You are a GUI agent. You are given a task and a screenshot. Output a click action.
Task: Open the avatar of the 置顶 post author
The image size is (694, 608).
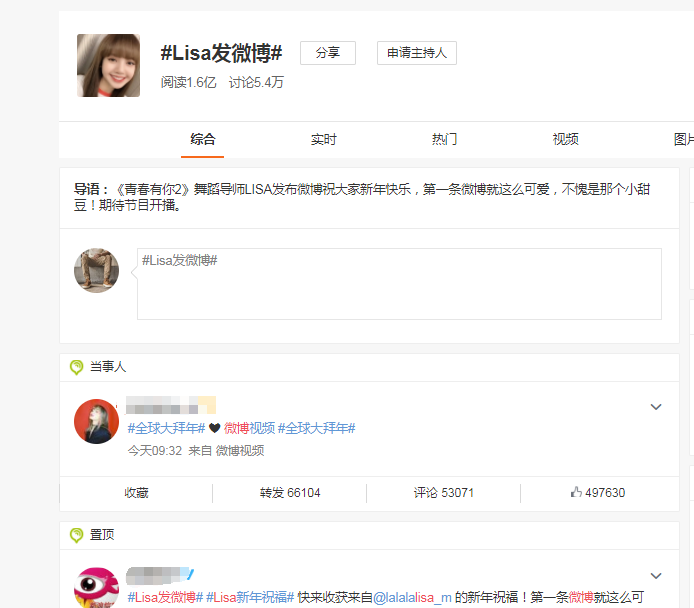96,589
